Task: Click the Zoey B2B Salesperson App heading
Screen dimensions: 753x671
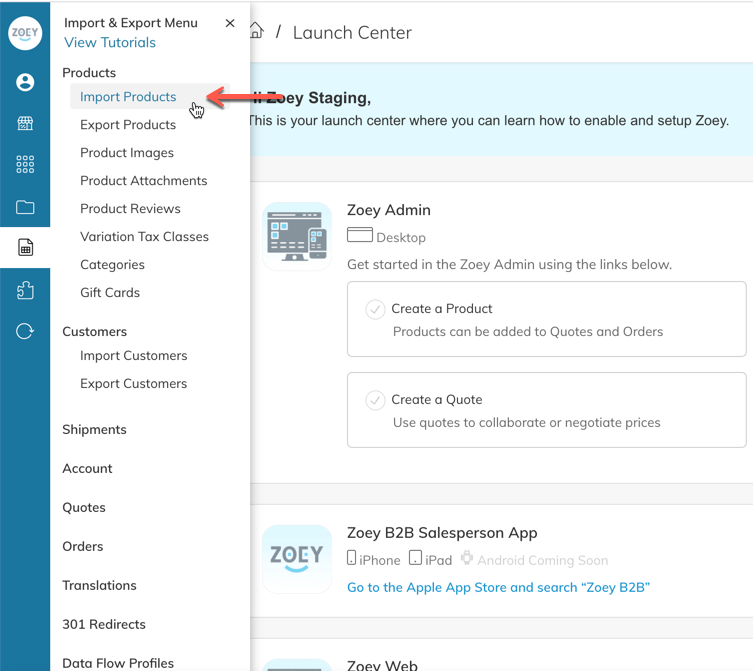Action: click(x=442, y=533)
